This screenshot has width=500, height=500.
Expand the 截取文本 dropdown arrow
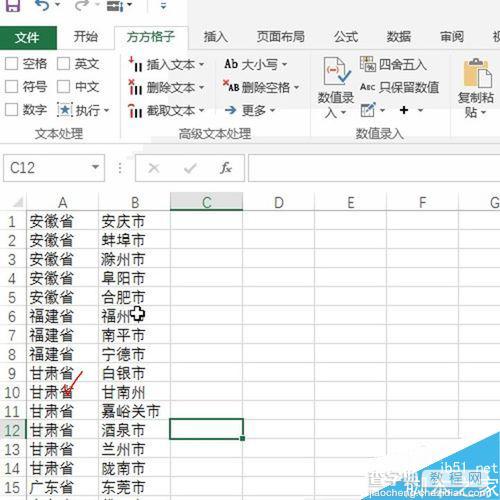click(201, 111)
